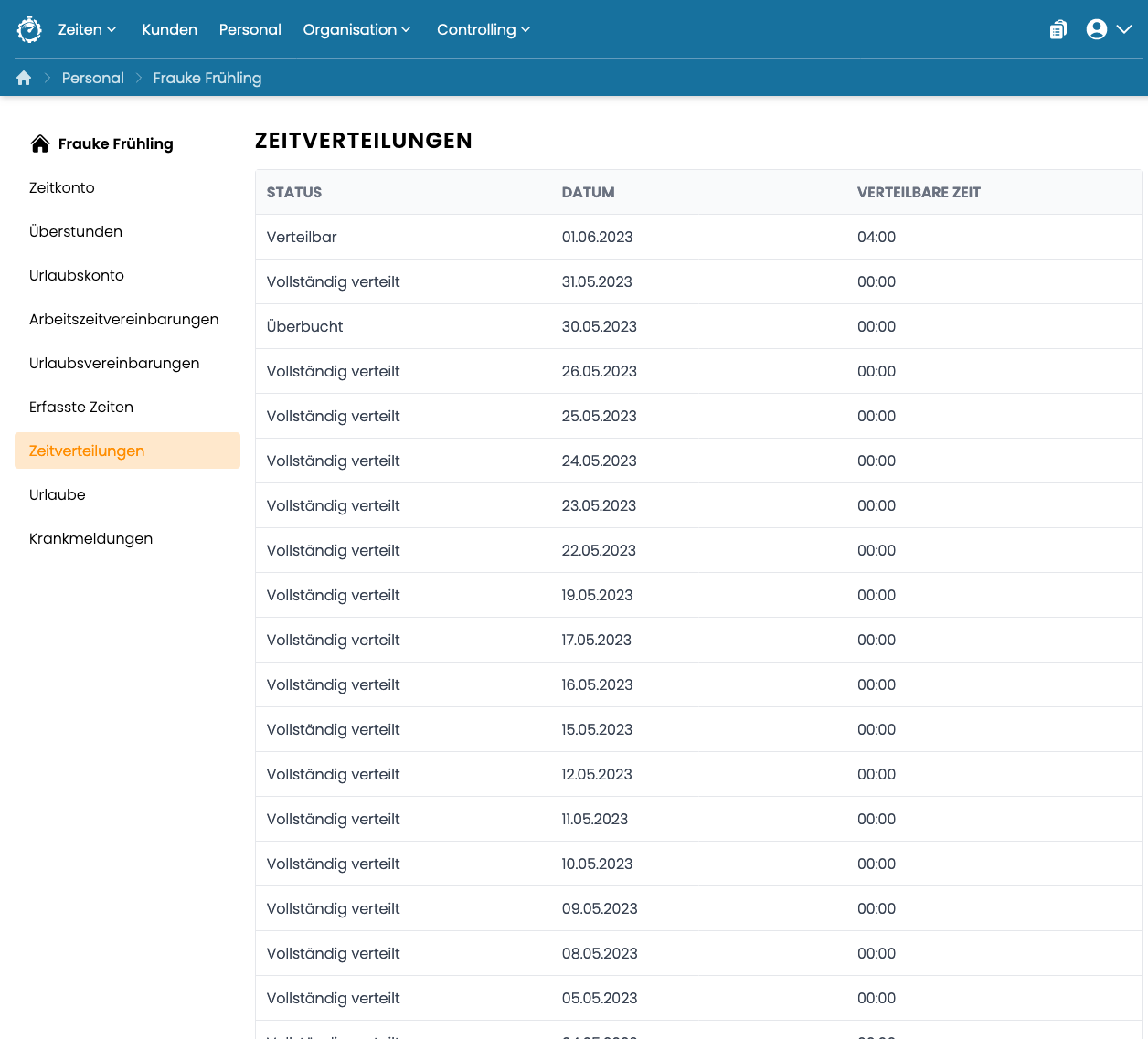Click the date 16.05.2023

(598, 684)
